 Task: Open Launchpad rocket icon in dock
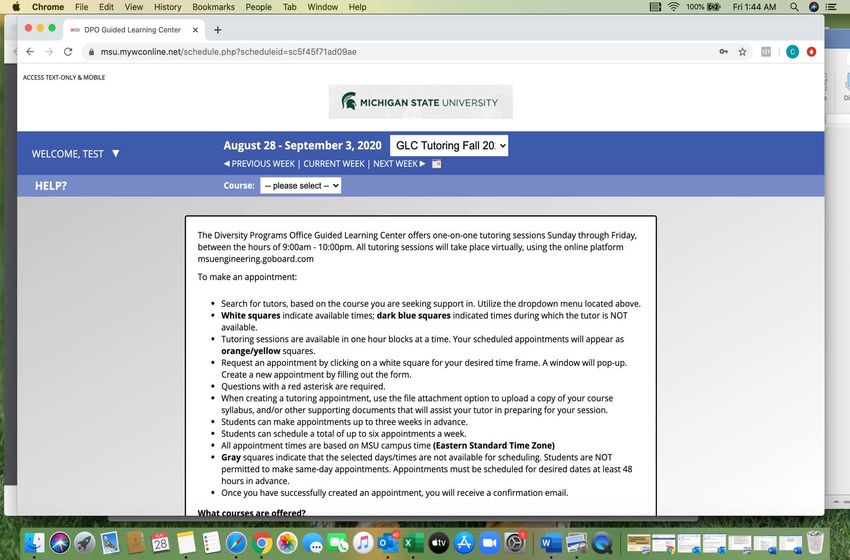[x=85, y=542]
